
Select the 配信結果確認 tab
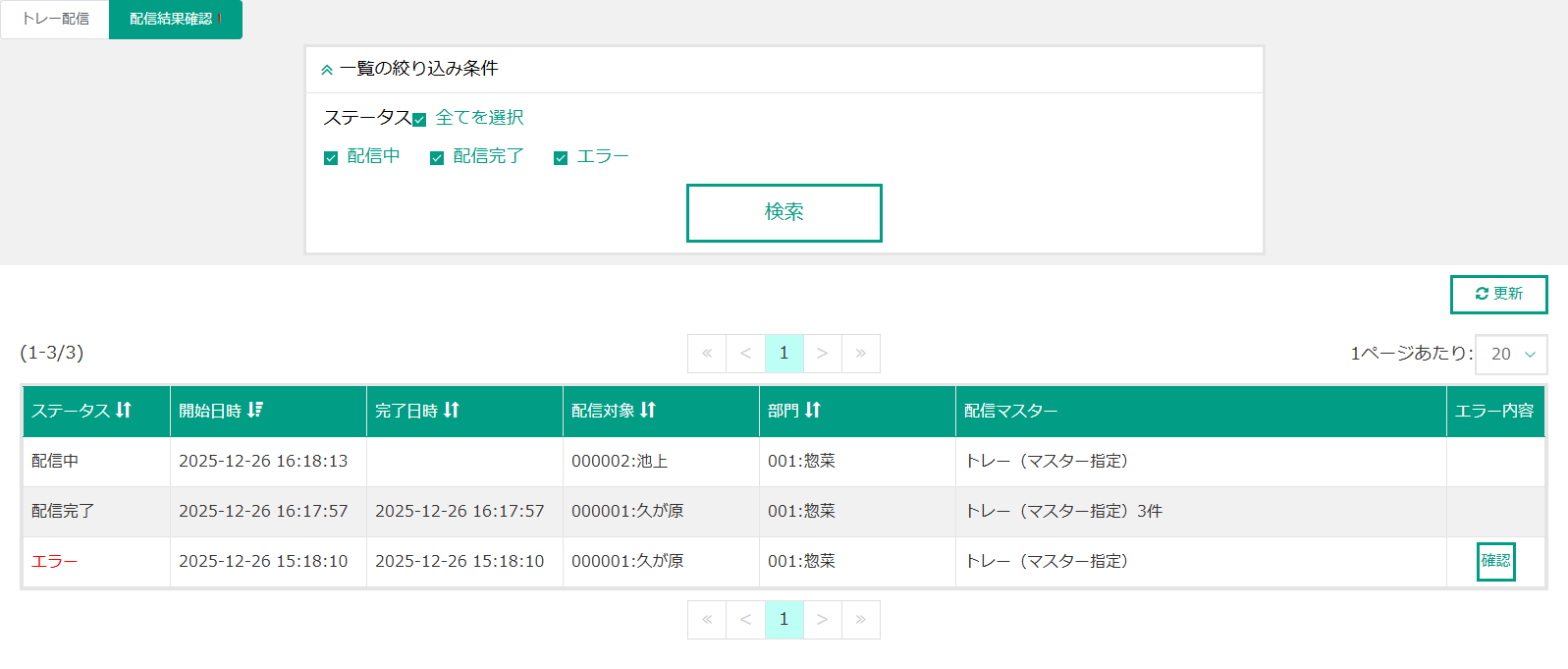tap(173, 20)
